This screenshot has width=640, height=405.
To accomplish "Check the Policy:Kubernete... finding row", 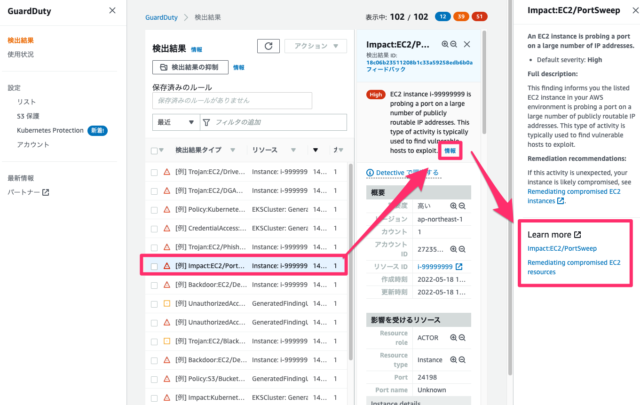I will [x=154, y=210].
